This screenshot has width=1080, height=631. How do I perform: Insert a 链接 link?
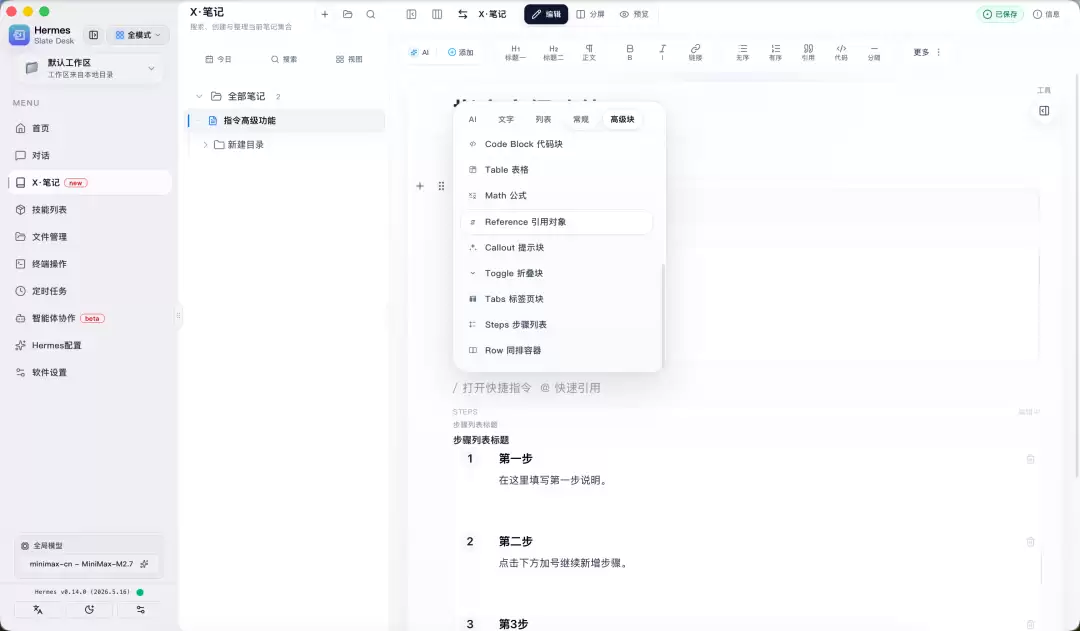695,52
